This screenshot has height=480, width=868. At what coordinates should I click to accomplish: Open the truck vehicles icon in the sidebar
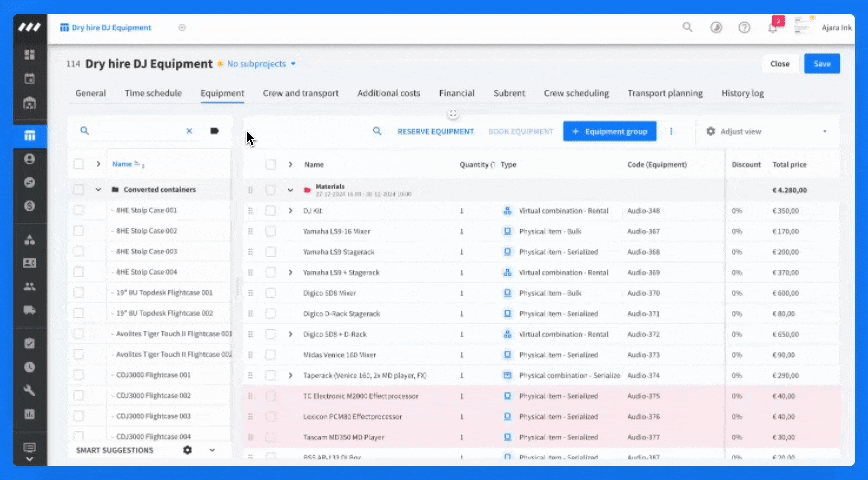[30, 310]
